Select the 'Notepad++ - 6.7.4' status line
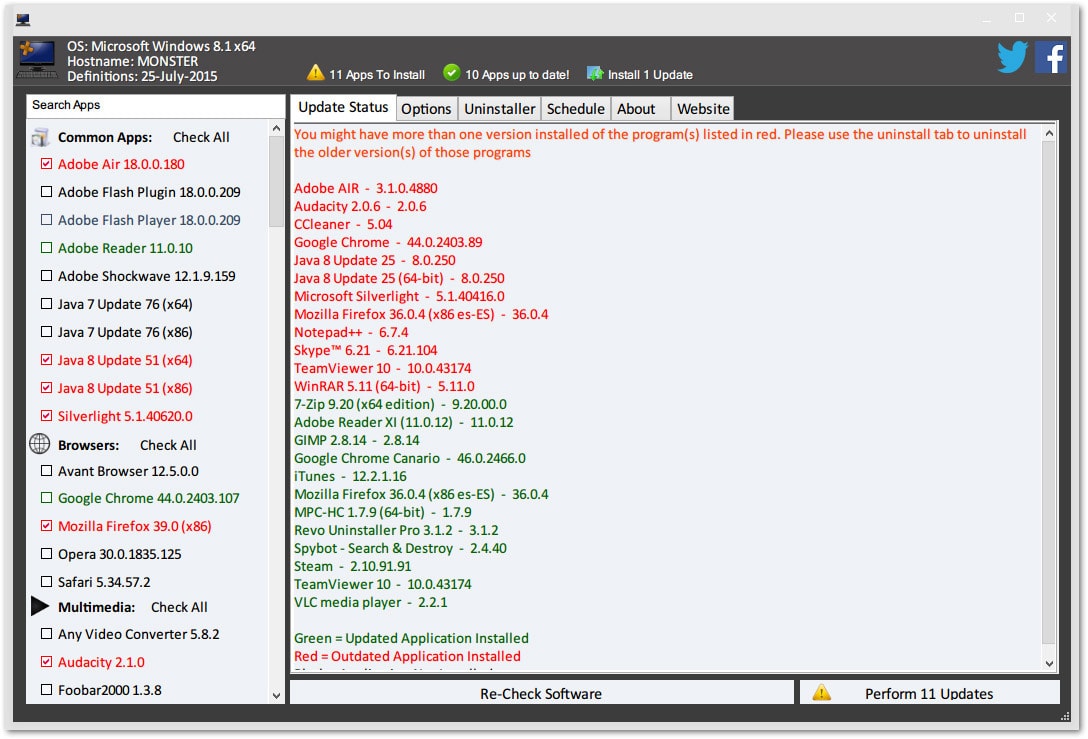This screenshot has width=1088, height=739. tap(351, 332)
